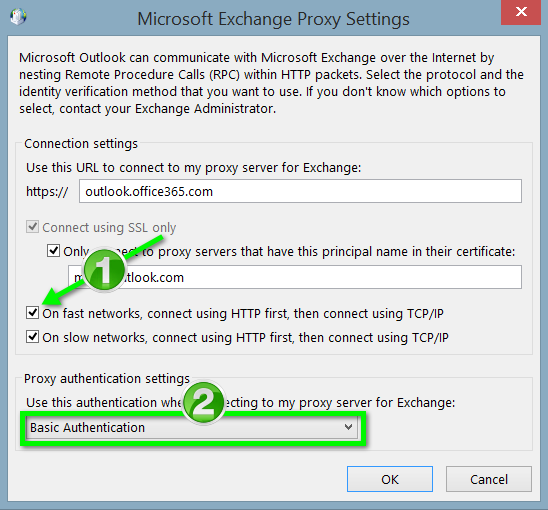Click the principal name certificate text field

[295, 277]
